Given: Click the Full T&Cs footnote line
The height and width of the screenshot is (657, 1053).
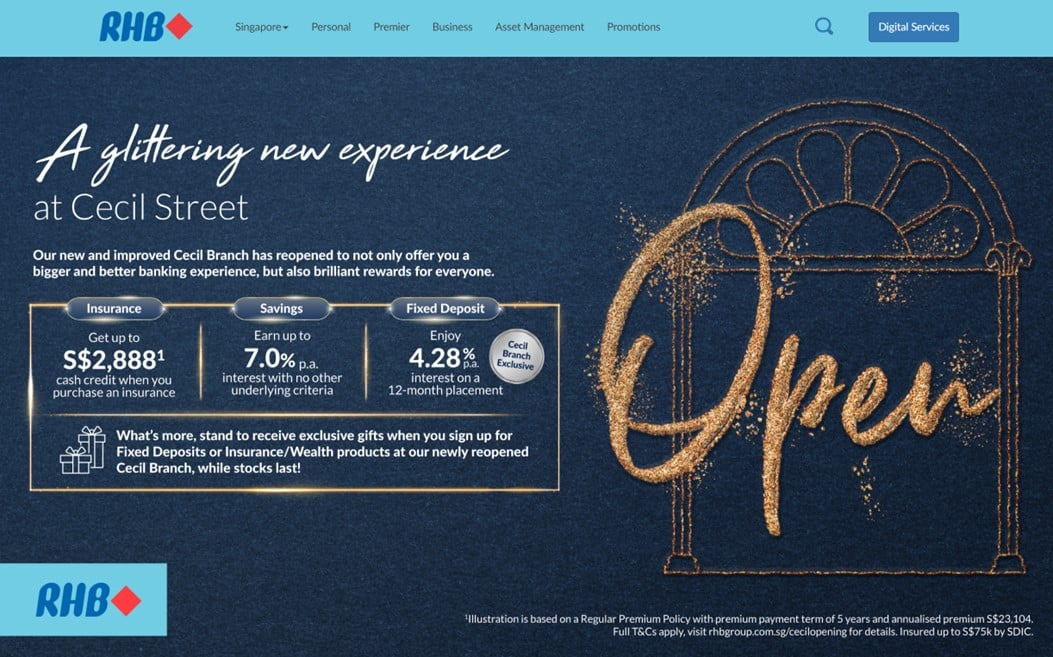Looking at the screenshot, I should point(823,632).
